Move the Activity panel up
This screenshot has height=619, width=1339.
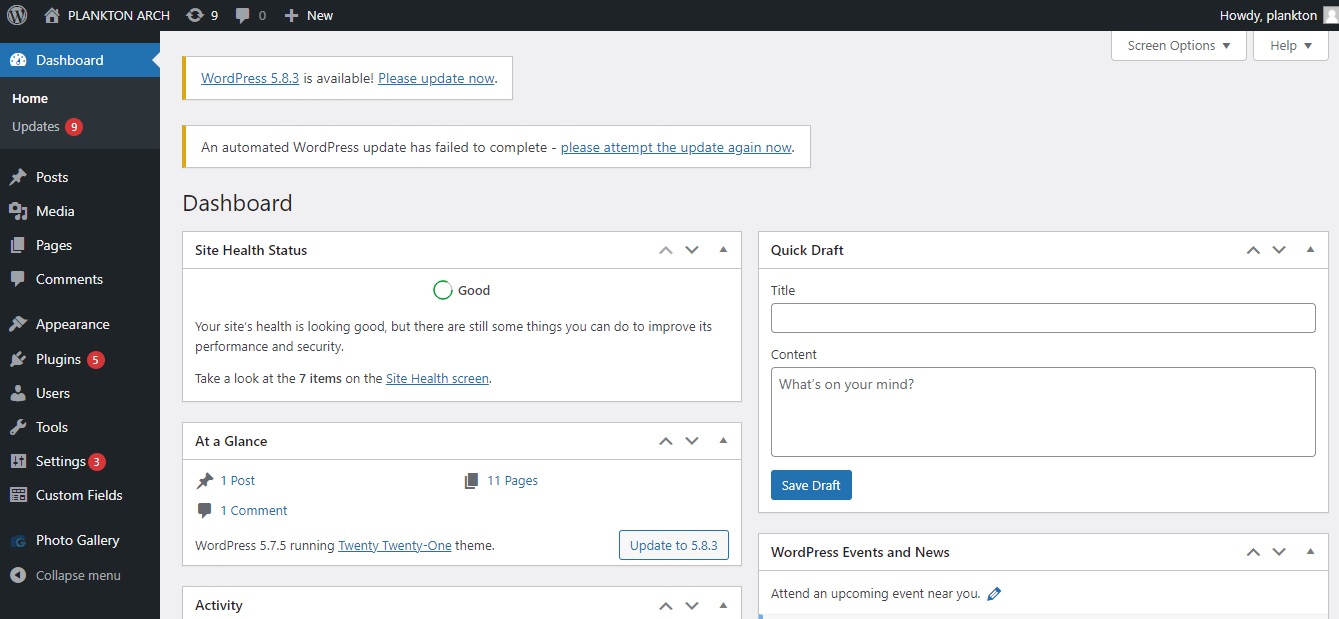click(x=666, y=605)
